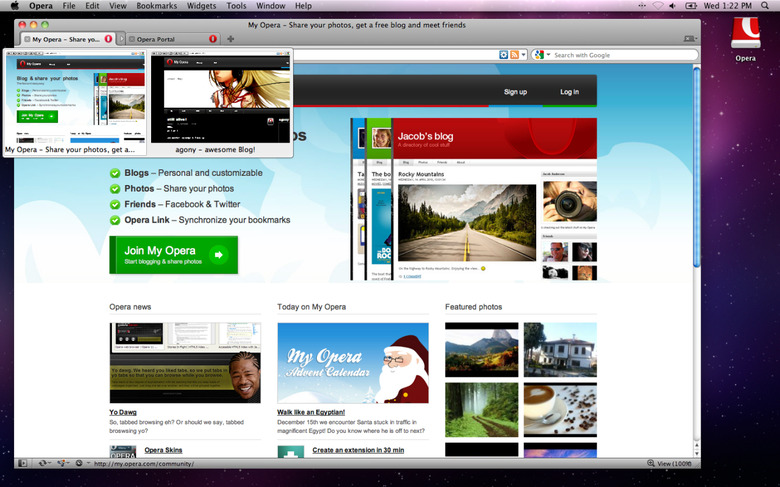Click the featured forest path photo
Screen dimensions: 780x487
(x=482, y=409)
